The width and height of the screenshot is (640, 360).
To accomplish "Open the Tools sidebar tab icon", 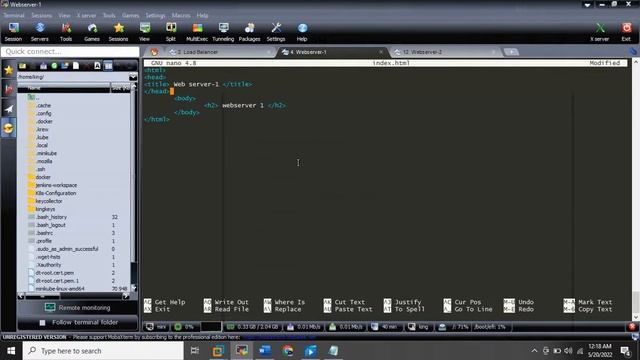I will pyautogui.click(x=9, y=89).
